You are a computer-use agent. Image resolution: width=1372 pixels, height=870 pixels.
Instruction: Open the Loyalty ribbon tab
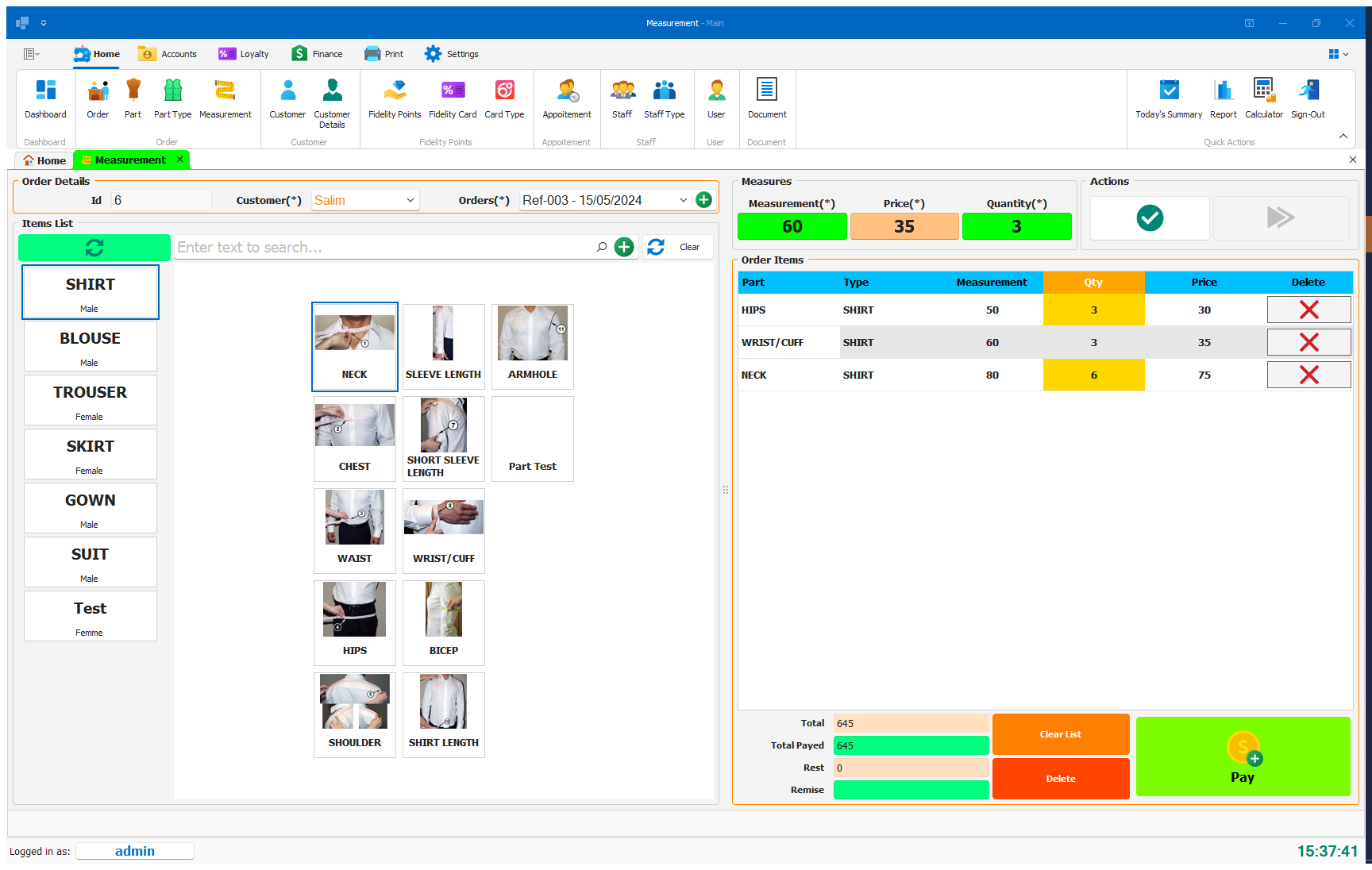click(x=245, y=54)
